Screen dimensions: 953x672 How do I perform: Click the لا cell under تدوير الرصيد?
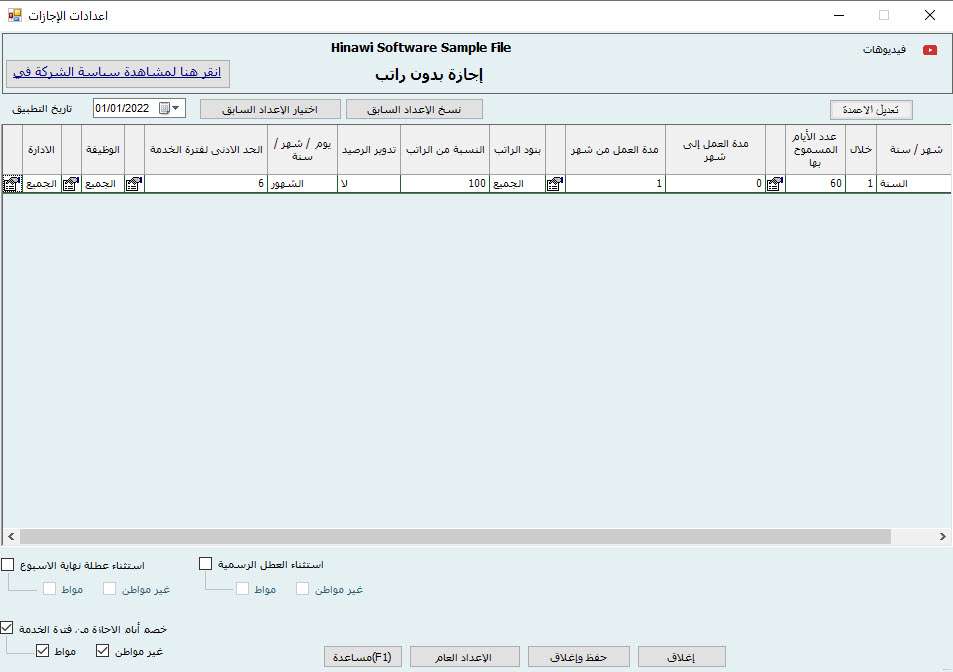[369, 183]
